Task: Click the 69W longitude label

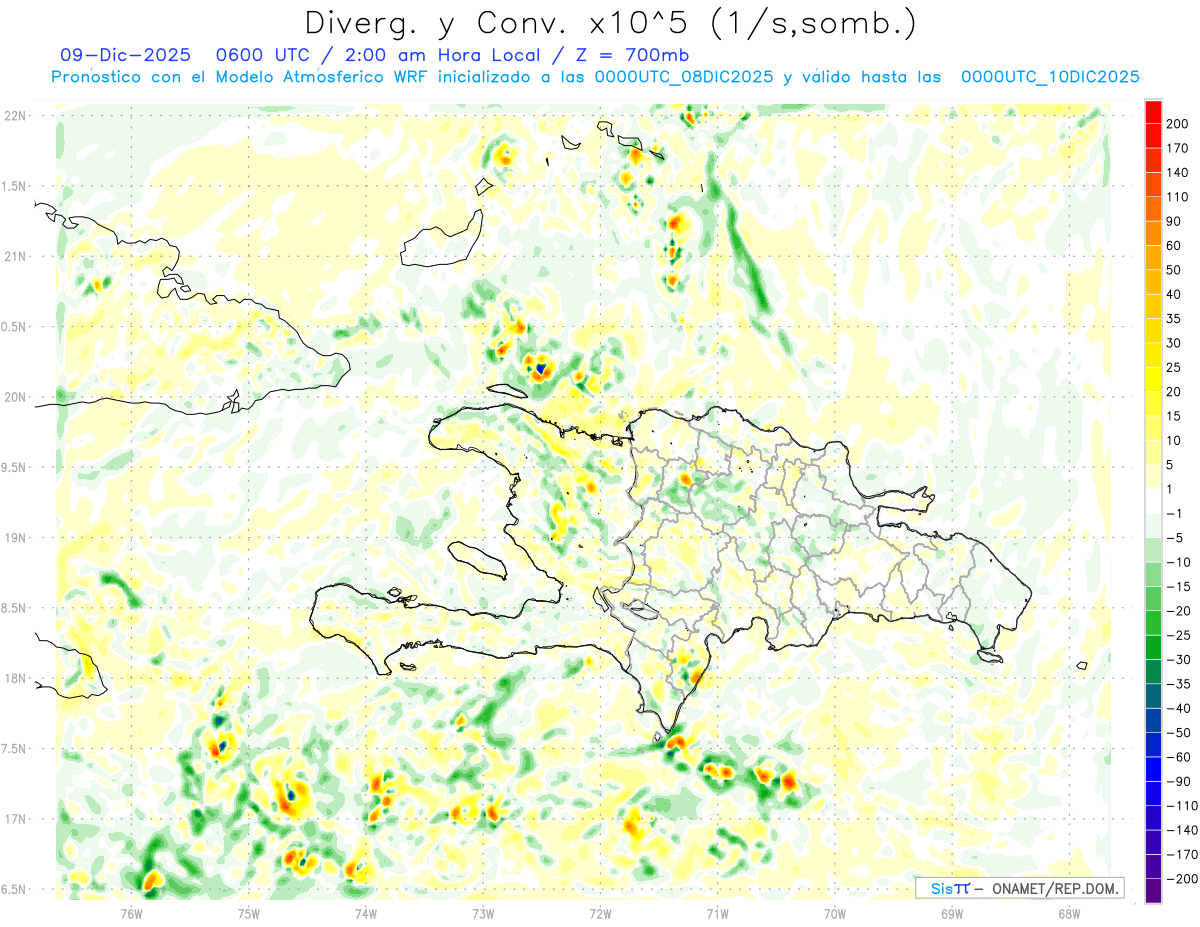Action: [x=951, y=913]
